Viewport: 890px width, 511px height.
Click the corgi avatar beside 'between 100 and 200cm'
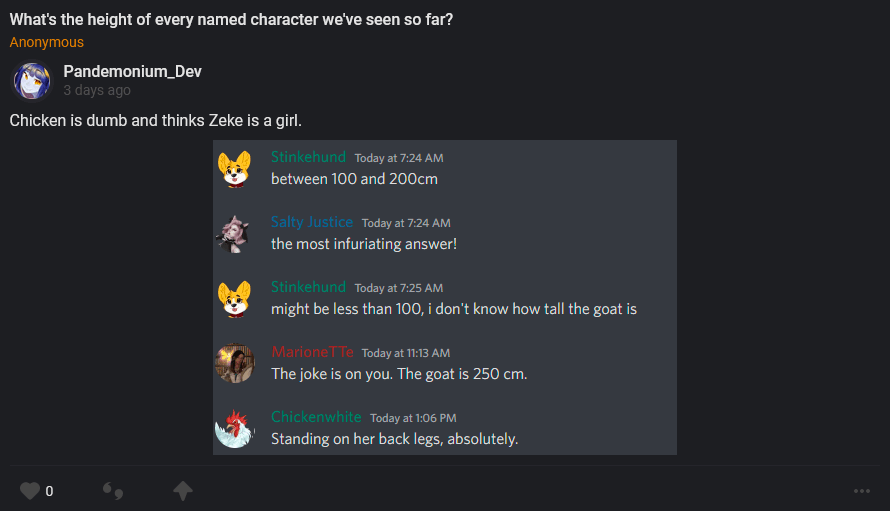(x=235, y=168)
